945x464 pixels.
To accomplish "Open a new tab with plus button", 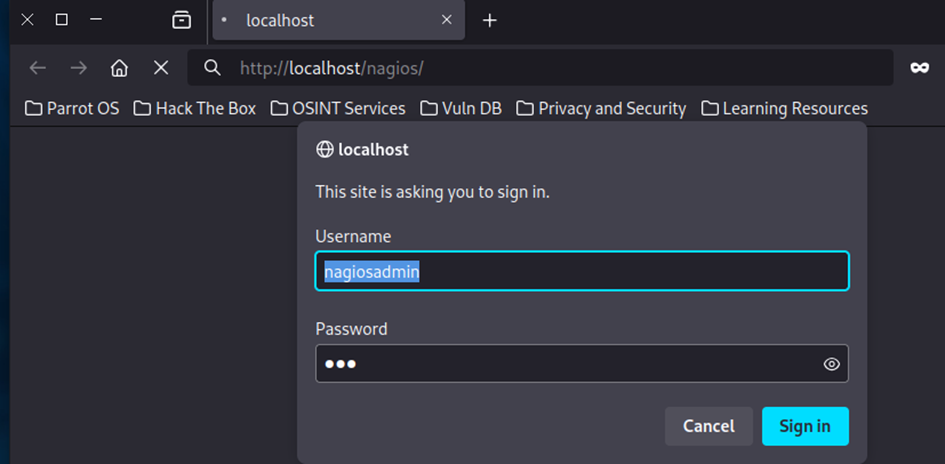I will pos(489,20).
